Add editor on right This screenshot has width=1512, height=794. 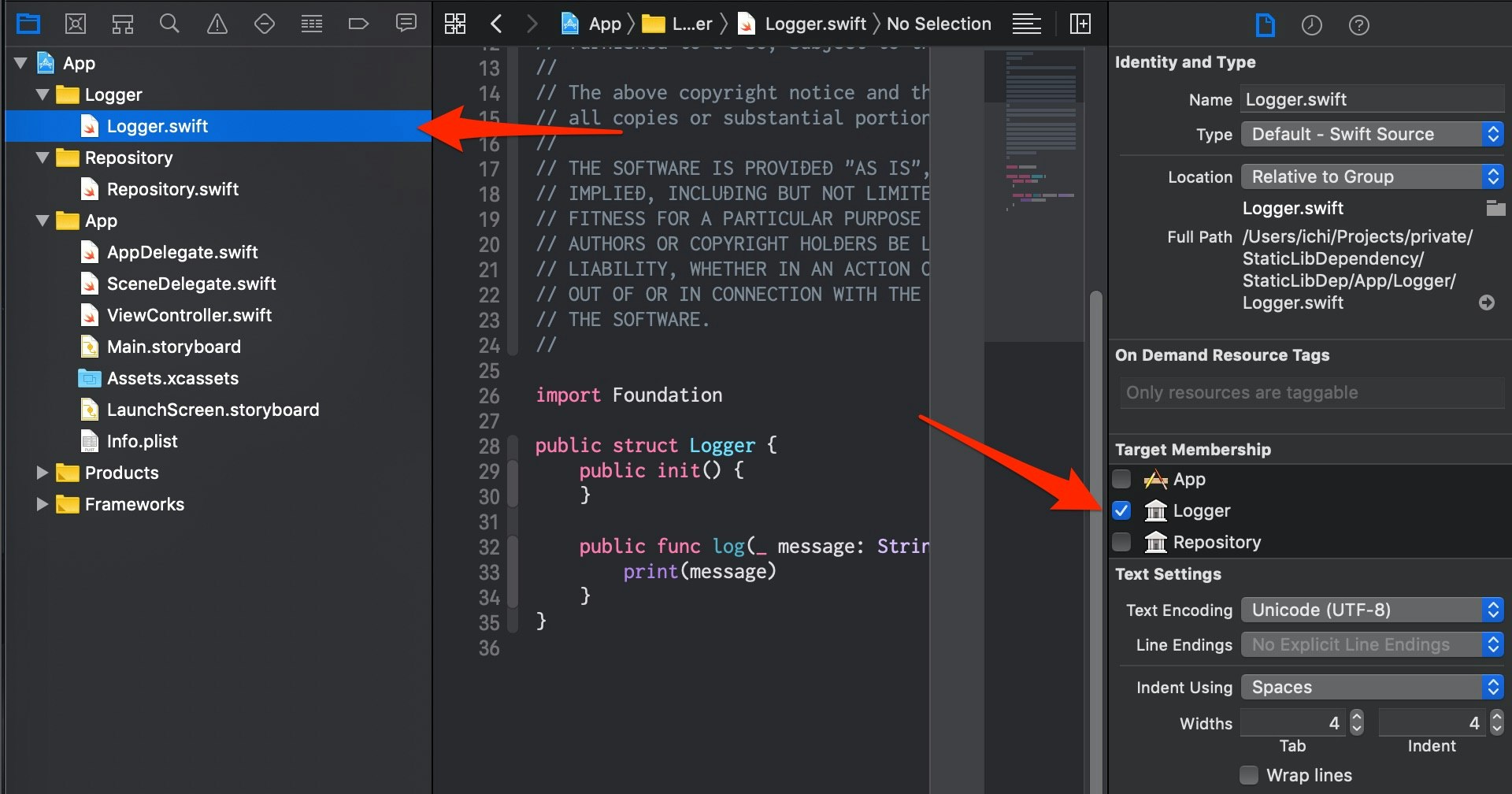[1080, 24]
